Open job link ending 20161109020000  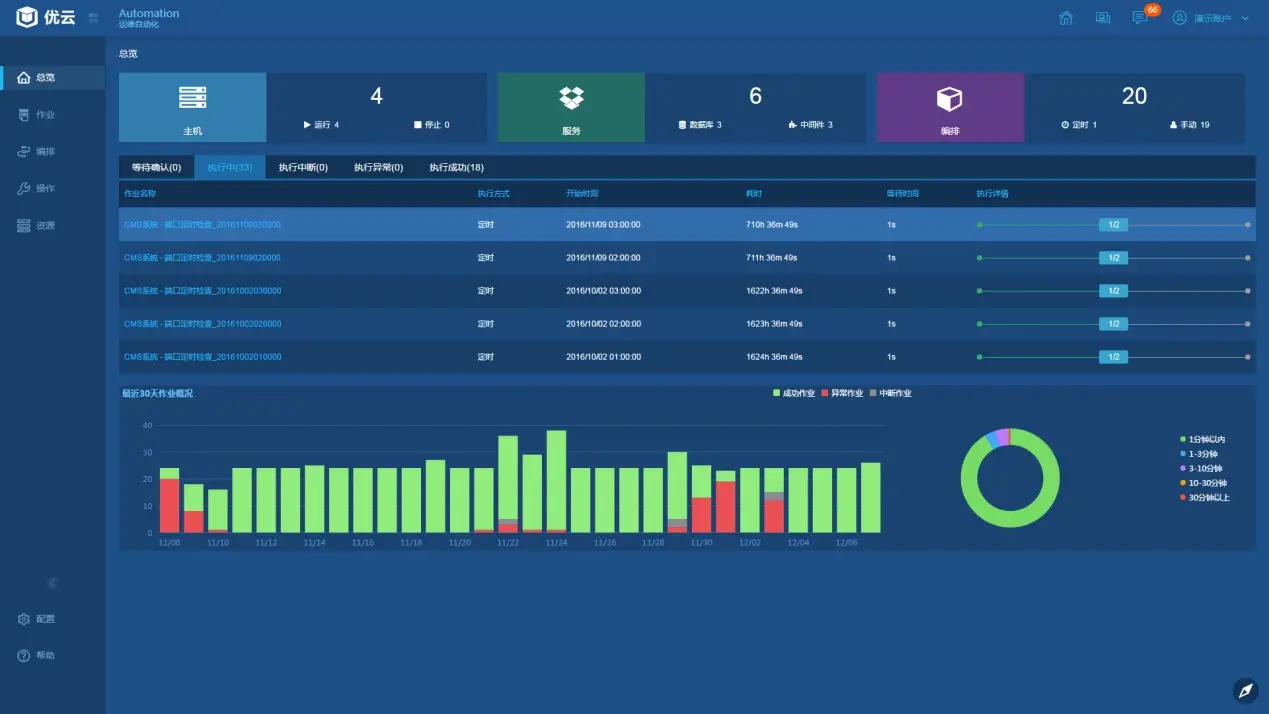(202, 258)
